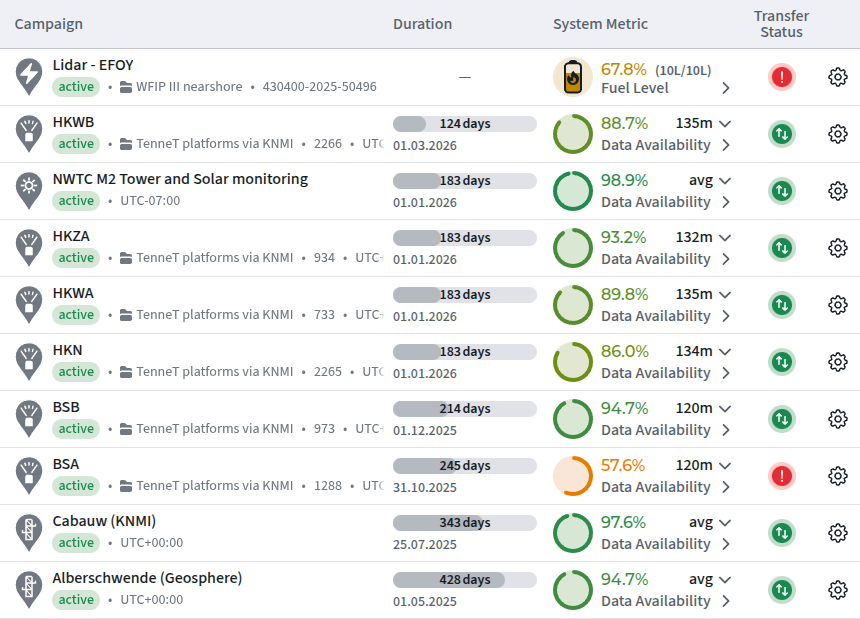The image size is (860, 619).
Task: Click the WFIP III nearshore folder icon
Action: (x=126, y=87)
